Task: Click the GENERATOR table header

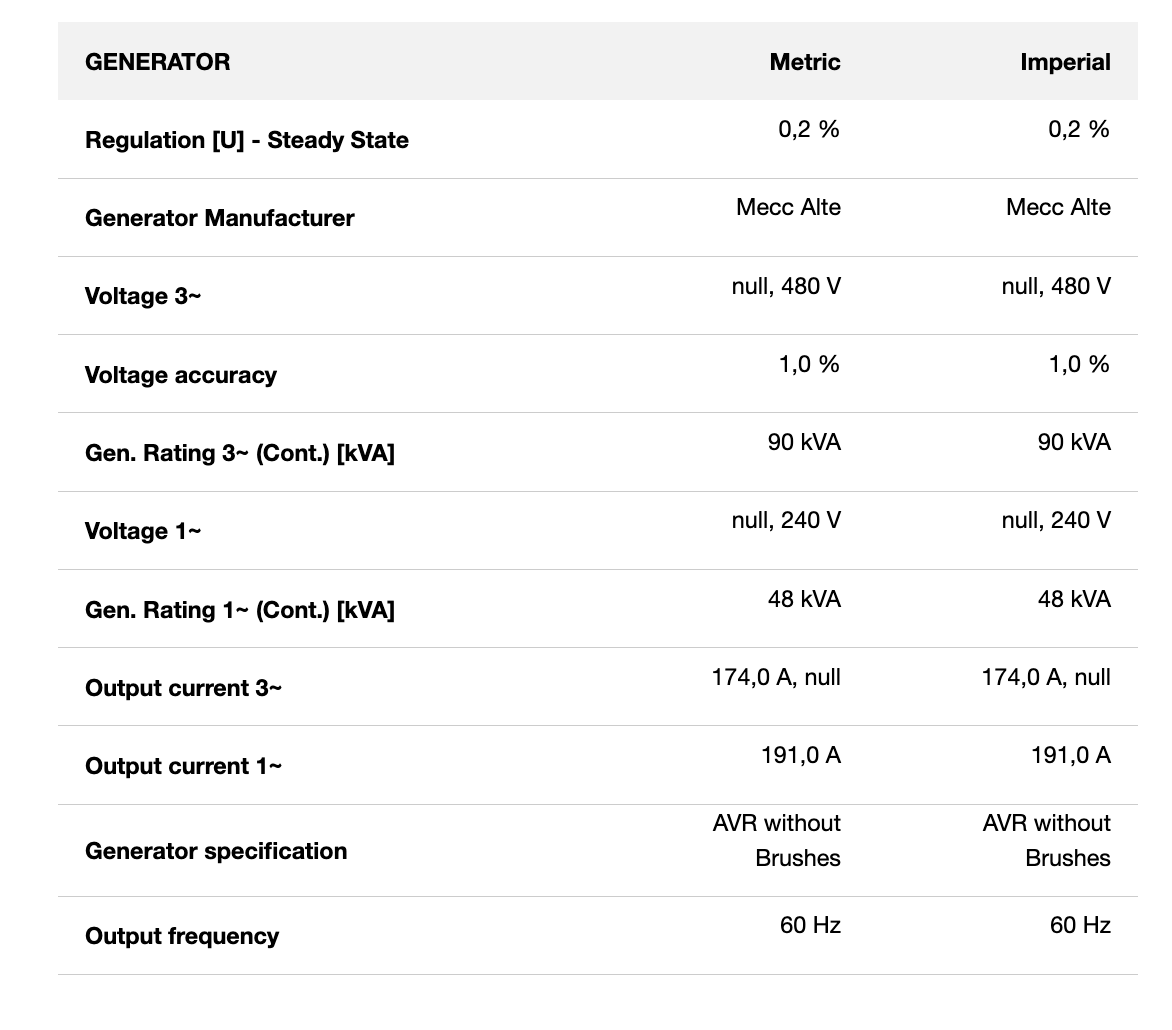Action: pos(157,62)
